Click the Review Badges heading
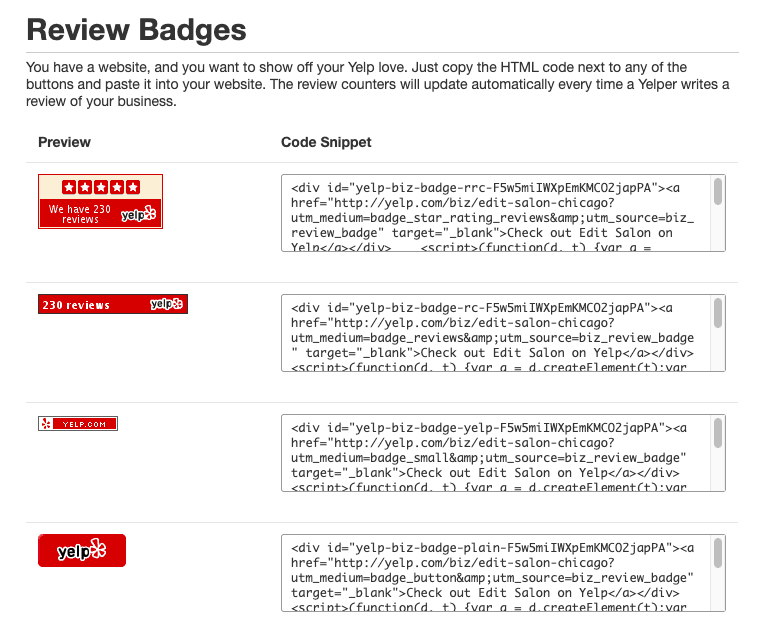760x644 pixels. [136, 30]
